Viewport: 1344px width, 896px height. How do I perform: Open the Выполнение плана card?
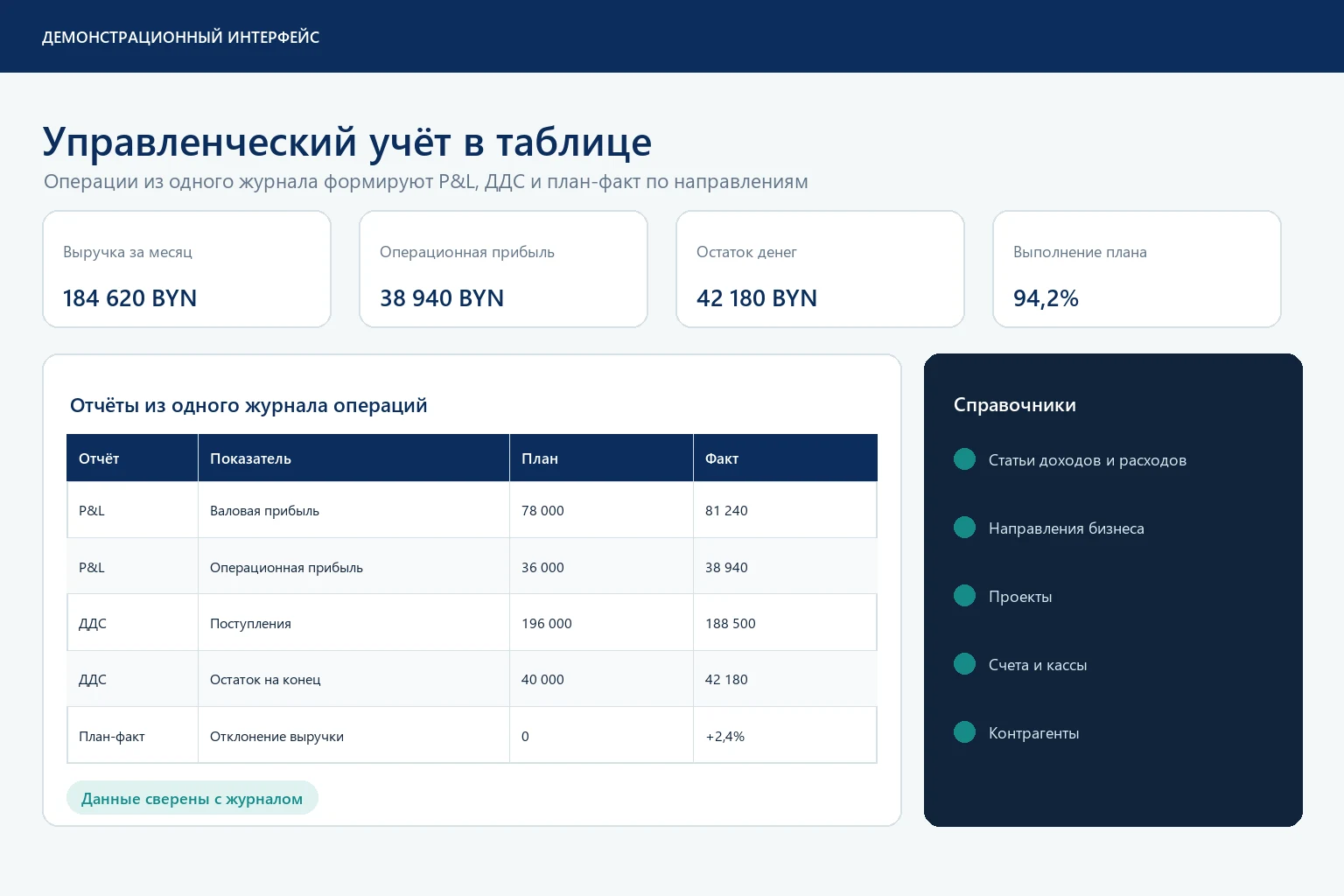pyautogui.click(x=1137, y=269)
